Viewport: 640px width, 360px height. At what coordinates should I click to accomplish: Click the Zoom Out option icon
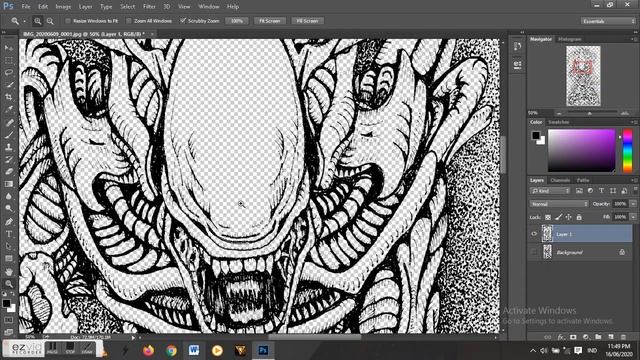pos(50,21)
